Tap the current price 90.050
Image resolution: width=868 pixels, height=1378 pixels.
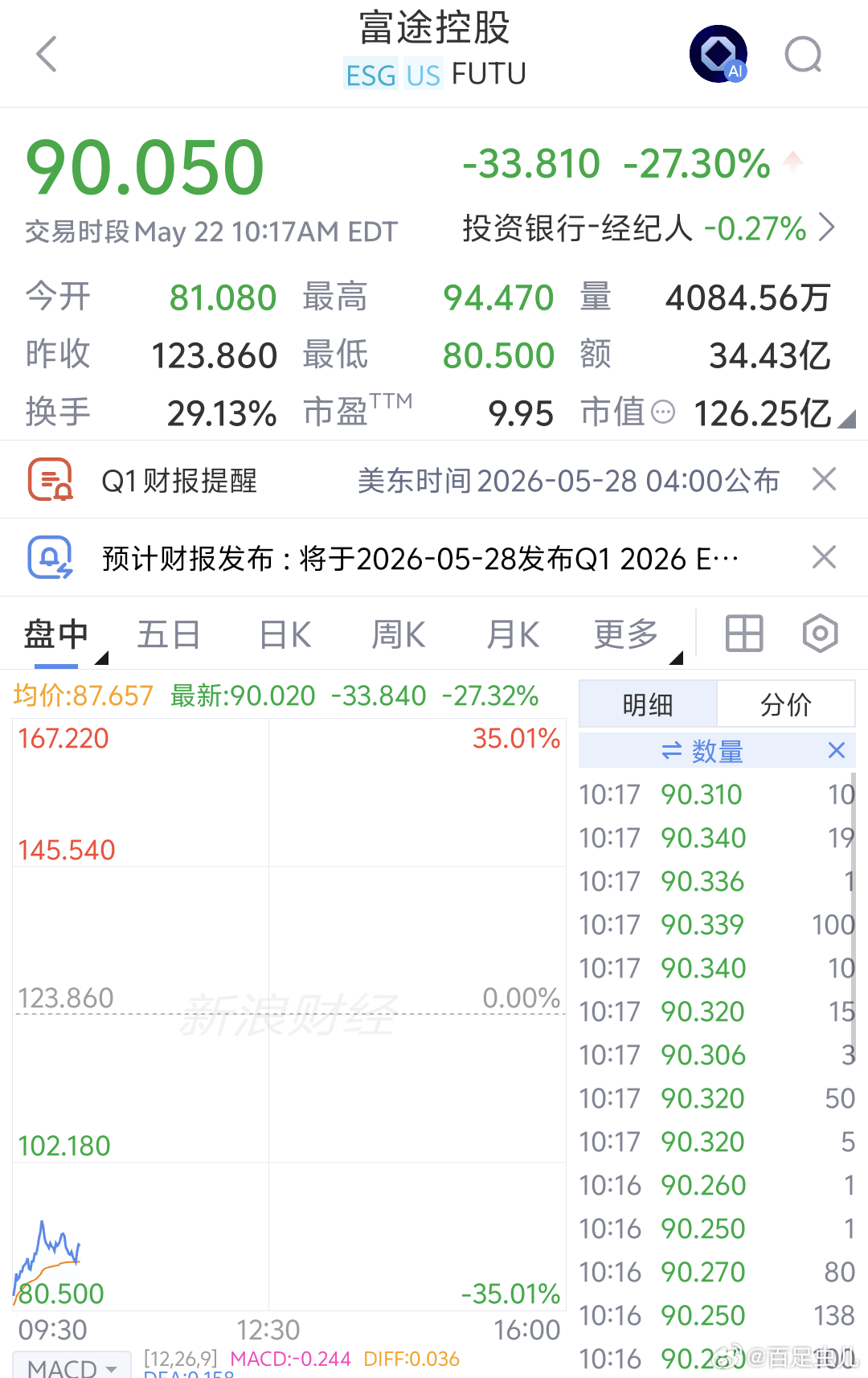145,167
